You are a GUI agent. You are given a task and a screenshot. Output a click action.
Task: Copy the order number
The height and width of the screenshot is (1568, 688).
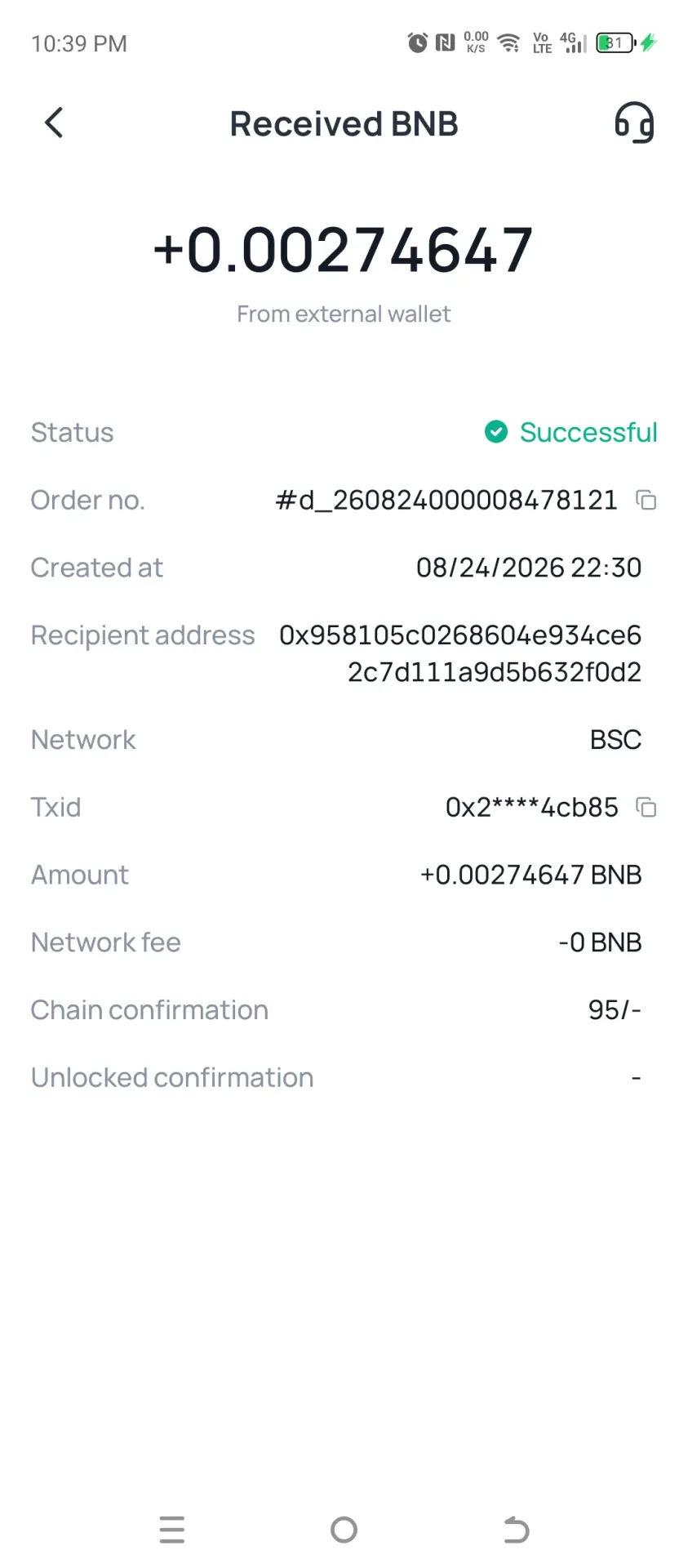tap(646, 500)
